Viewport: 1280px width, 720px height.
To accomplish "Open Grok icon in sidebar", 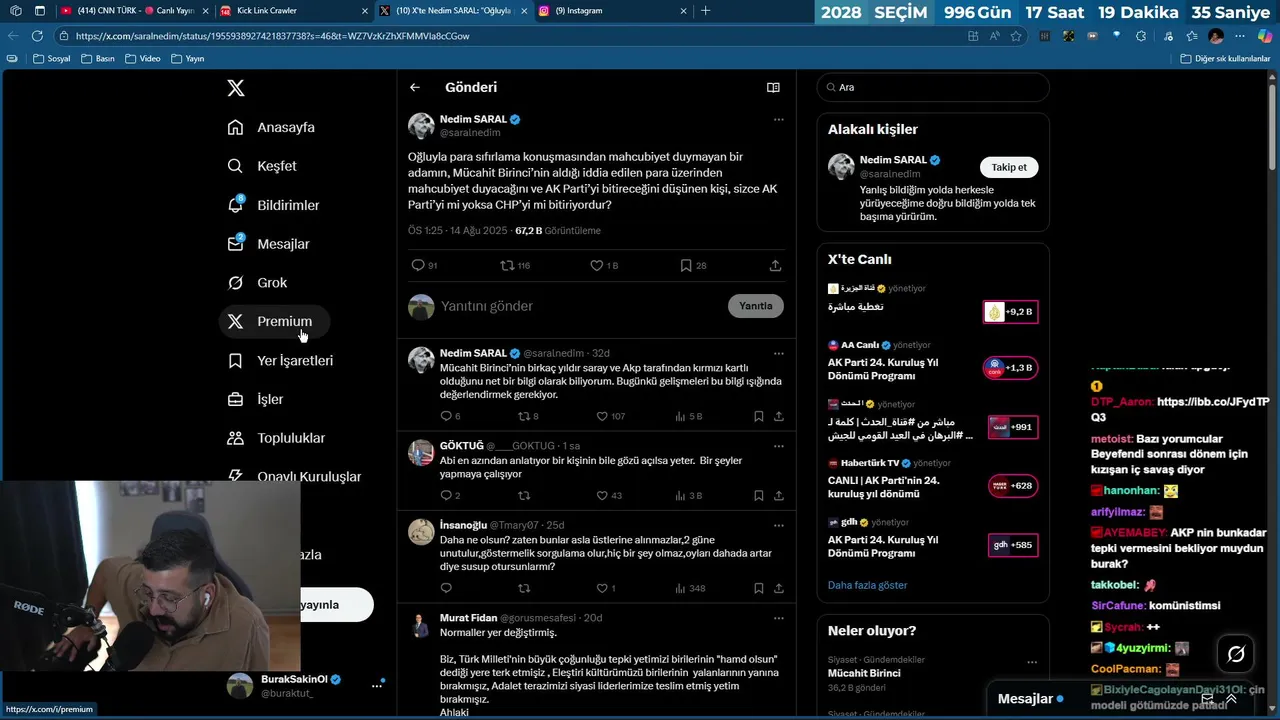I will pyautogui.click(x=235, y=283).
